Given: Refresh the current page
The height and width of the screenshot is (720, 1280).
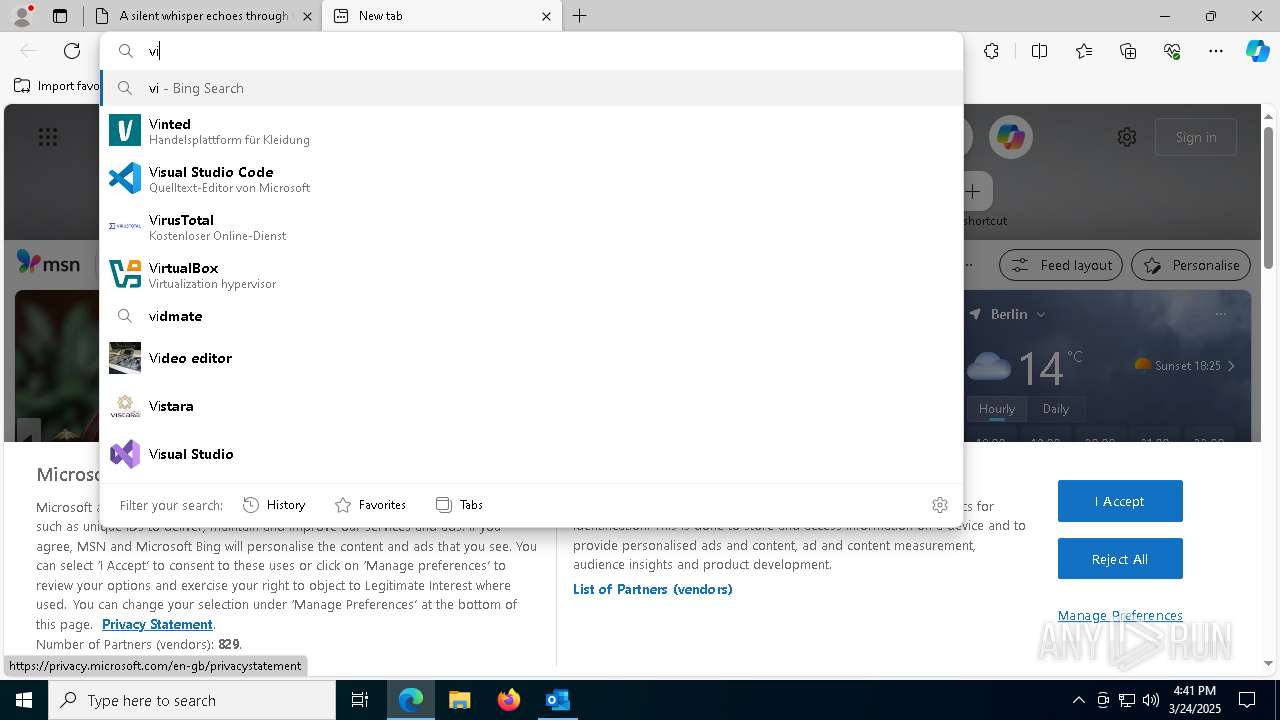Looking at the screenshot, I should point(72,51).
